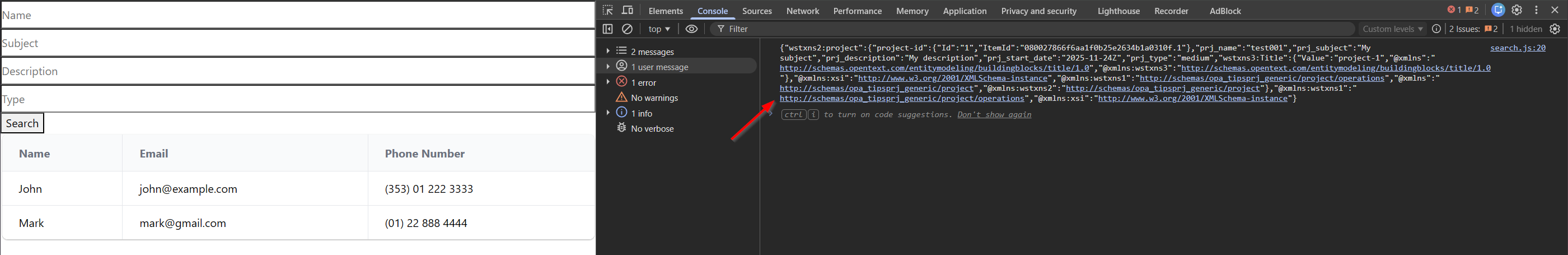This screenshot has width=1568, height=255.
Task: Click the console Filter text box
Action: (1035, 29)
